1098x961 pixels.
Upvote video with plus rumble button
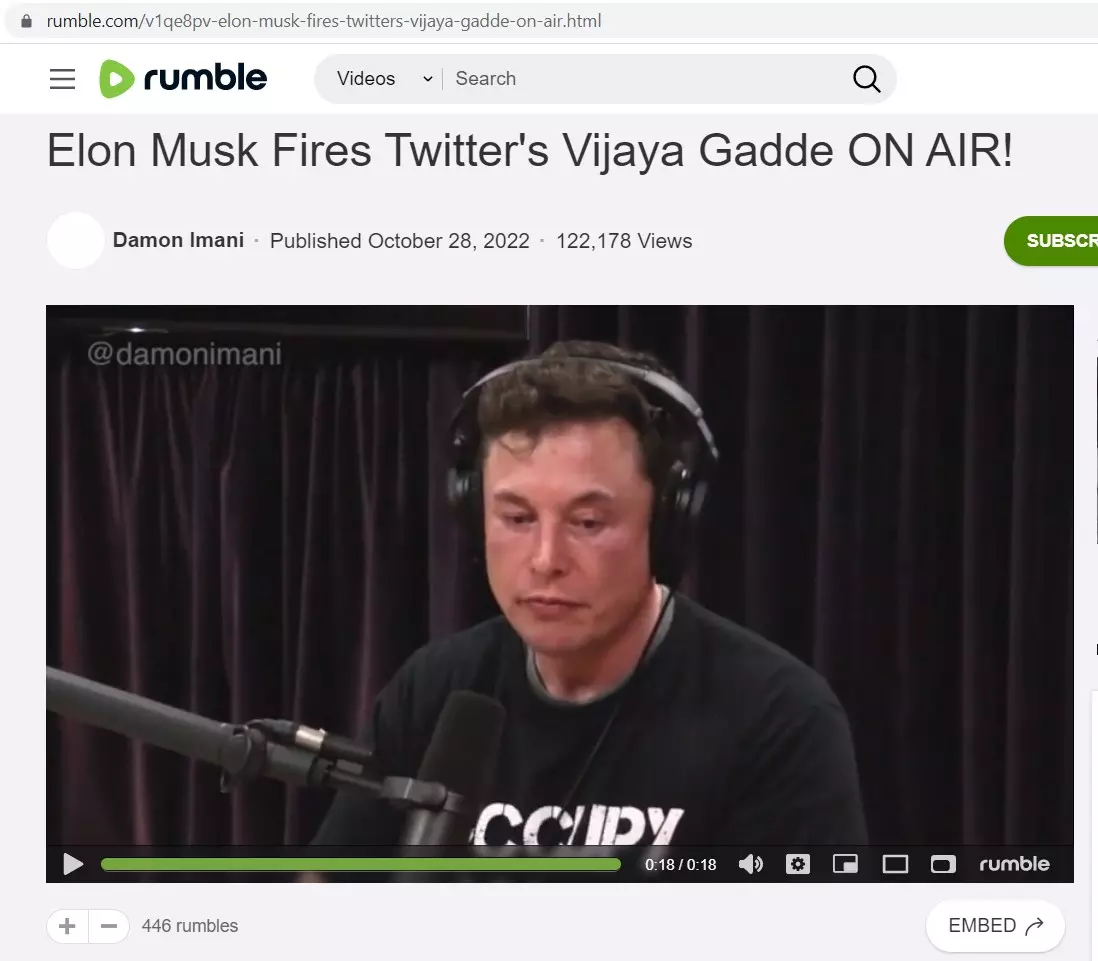(67, 926)
